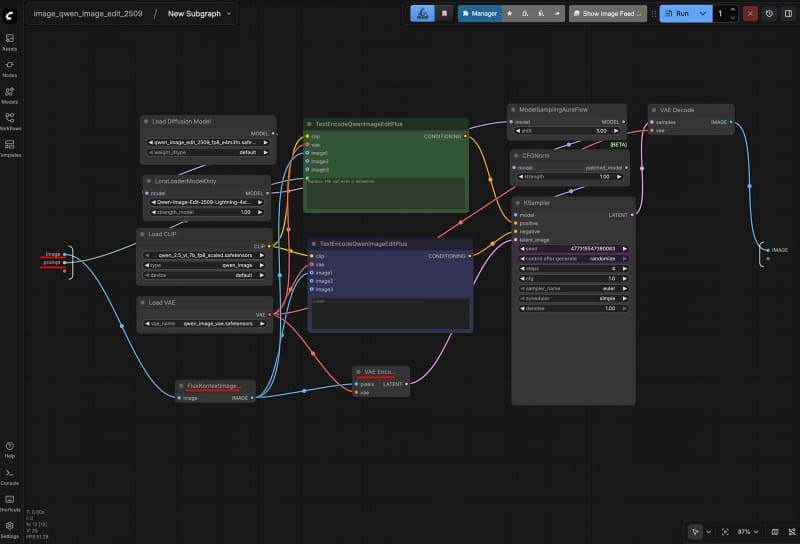
Task: Toggle the Console panel
Action: [10, 477]
